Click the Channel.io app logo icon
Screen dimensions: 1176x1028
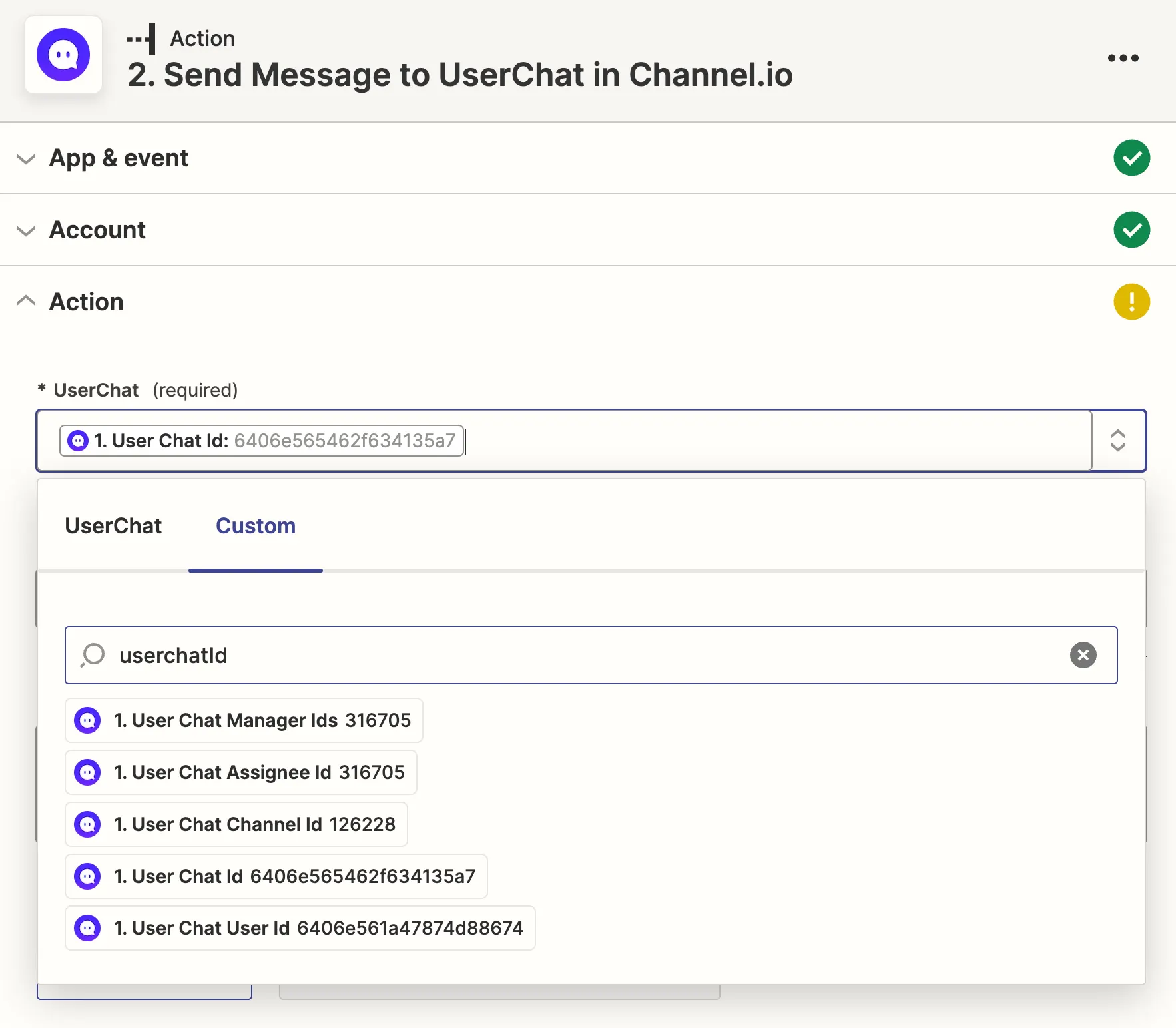(x=63, y=55)
